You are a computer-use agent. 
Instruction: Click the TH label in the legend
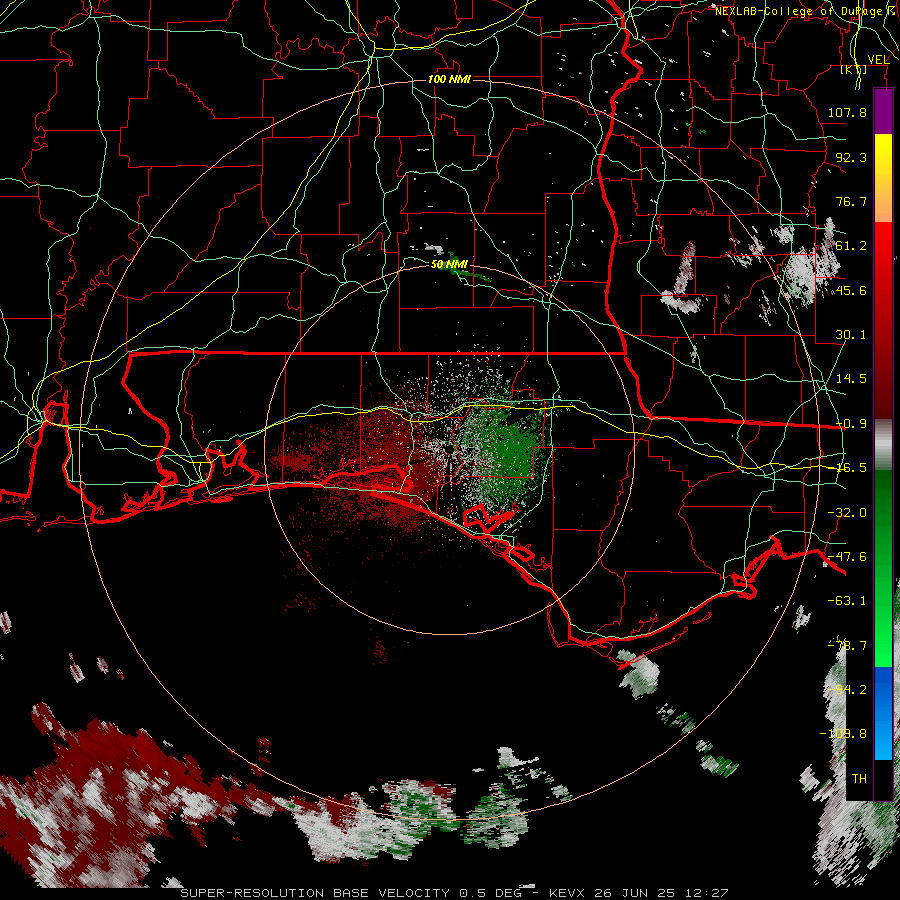pyautogui.click(x=859, y=779)
